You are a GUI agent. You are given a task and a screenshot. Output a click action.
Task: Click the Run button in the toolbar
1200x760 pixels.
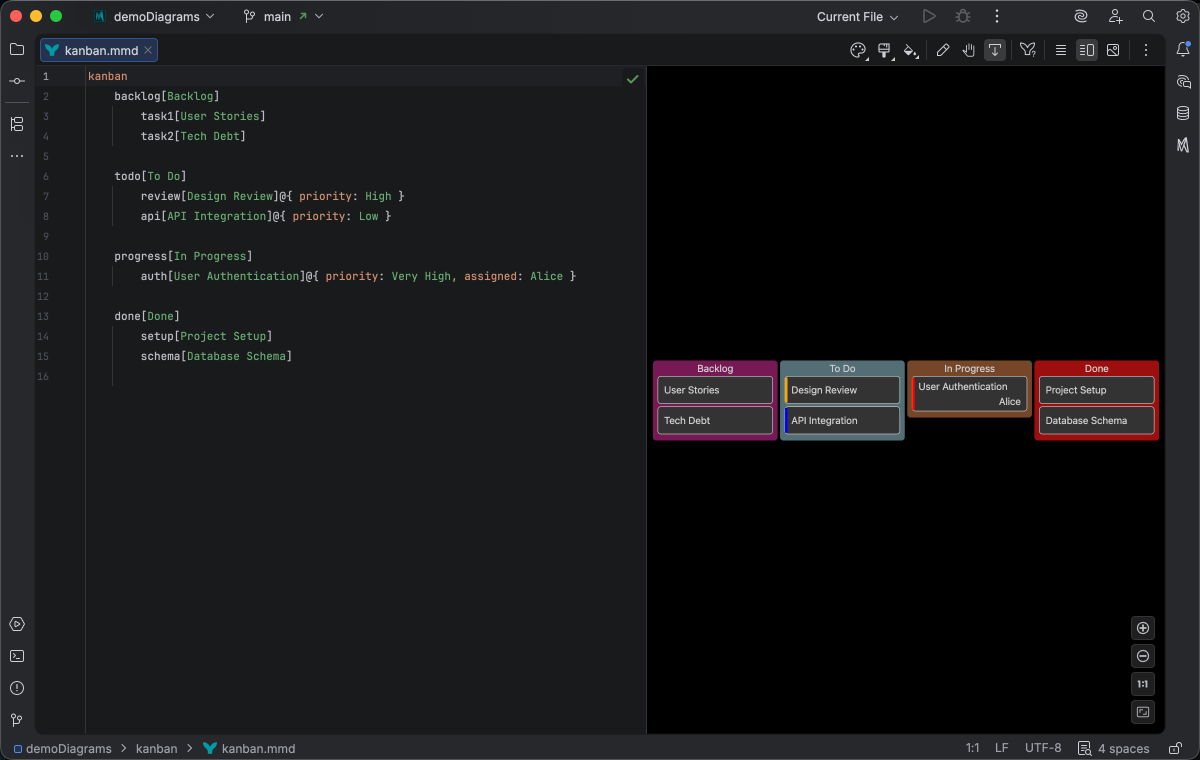click(929, 16)
